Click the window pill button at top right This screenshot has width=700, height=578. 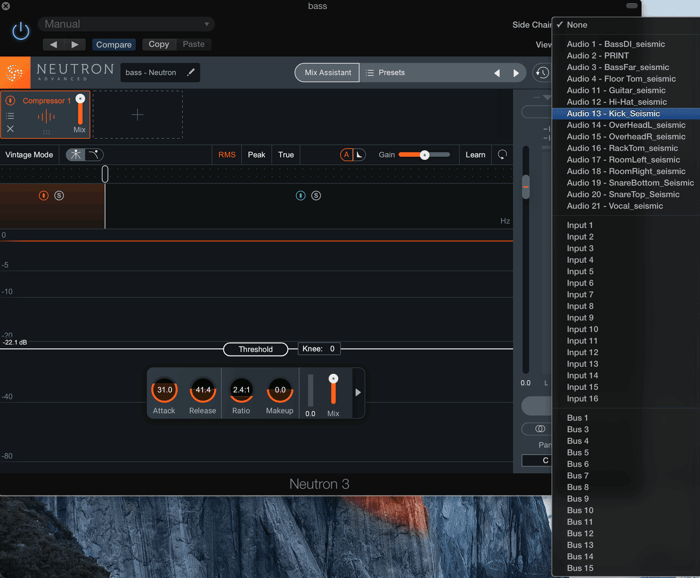(x=632, y=6)
